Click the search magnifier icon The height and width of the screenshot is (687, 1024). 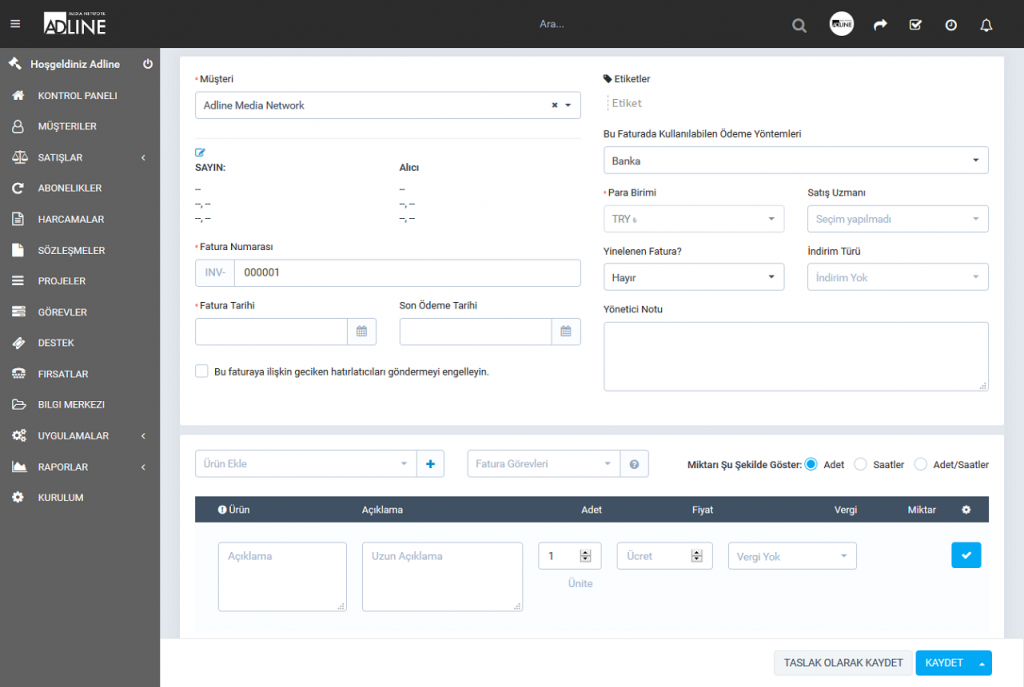tap(799, 25)
